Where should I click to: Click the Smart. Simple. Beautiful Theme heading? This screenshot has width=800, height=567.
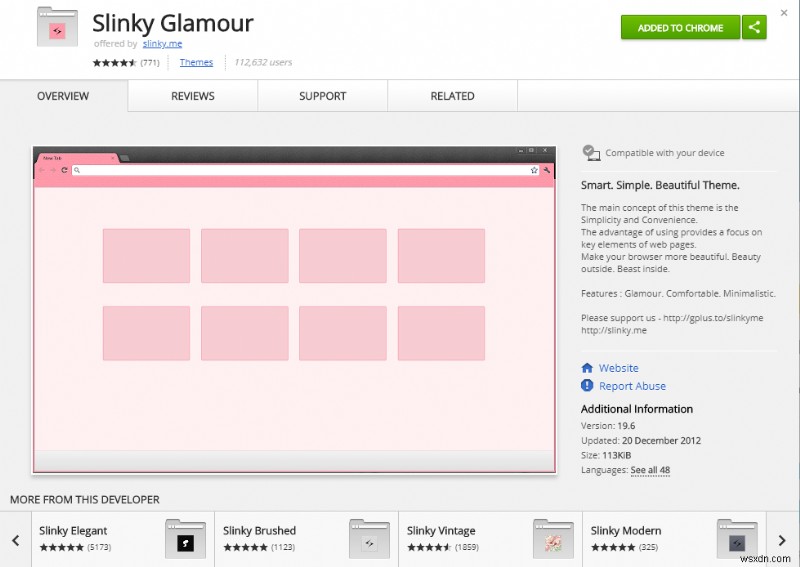[x=660, y=185]
